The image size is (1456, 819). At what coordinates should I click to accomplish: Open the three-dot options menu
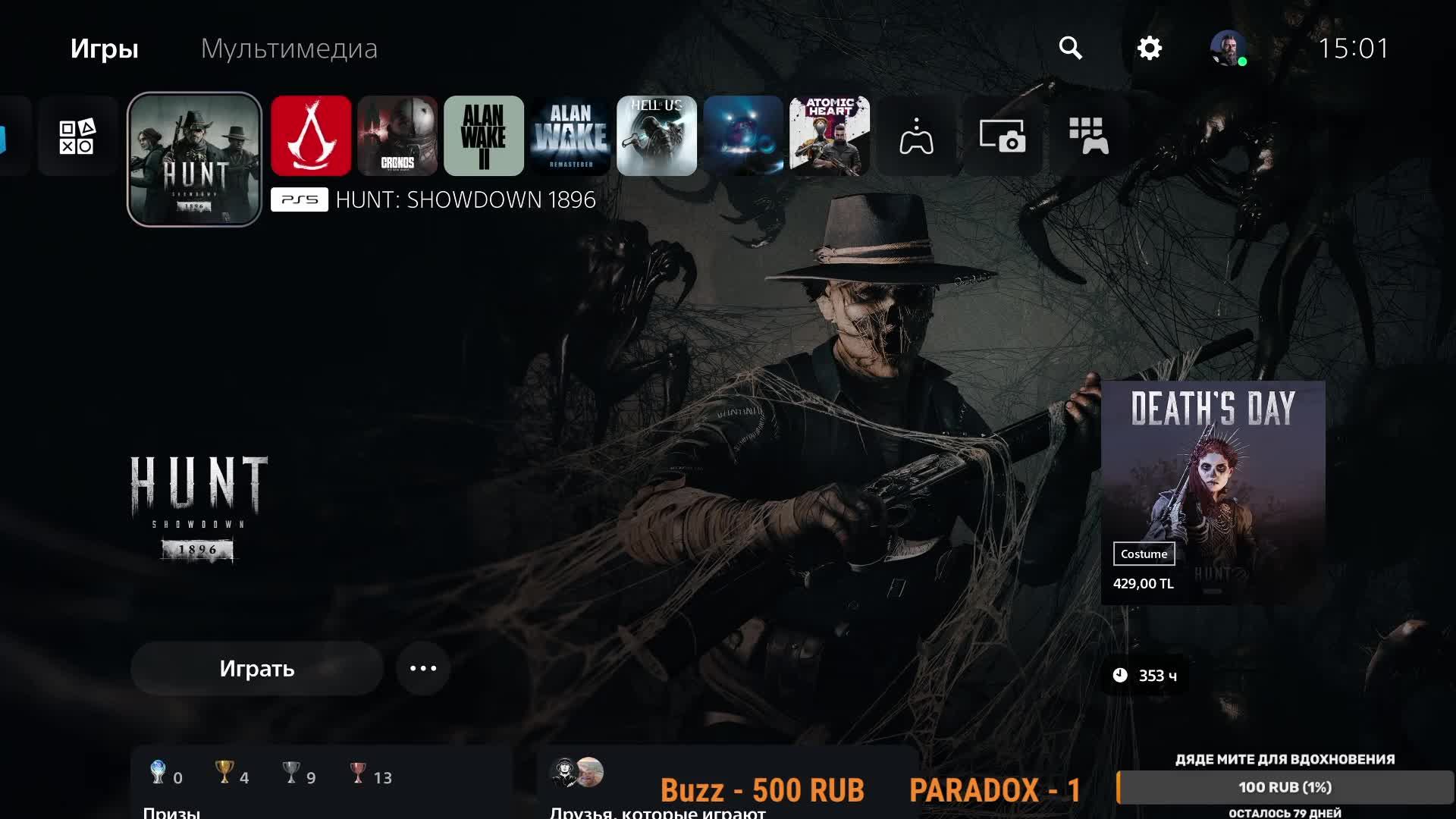[x=423, y=668]
